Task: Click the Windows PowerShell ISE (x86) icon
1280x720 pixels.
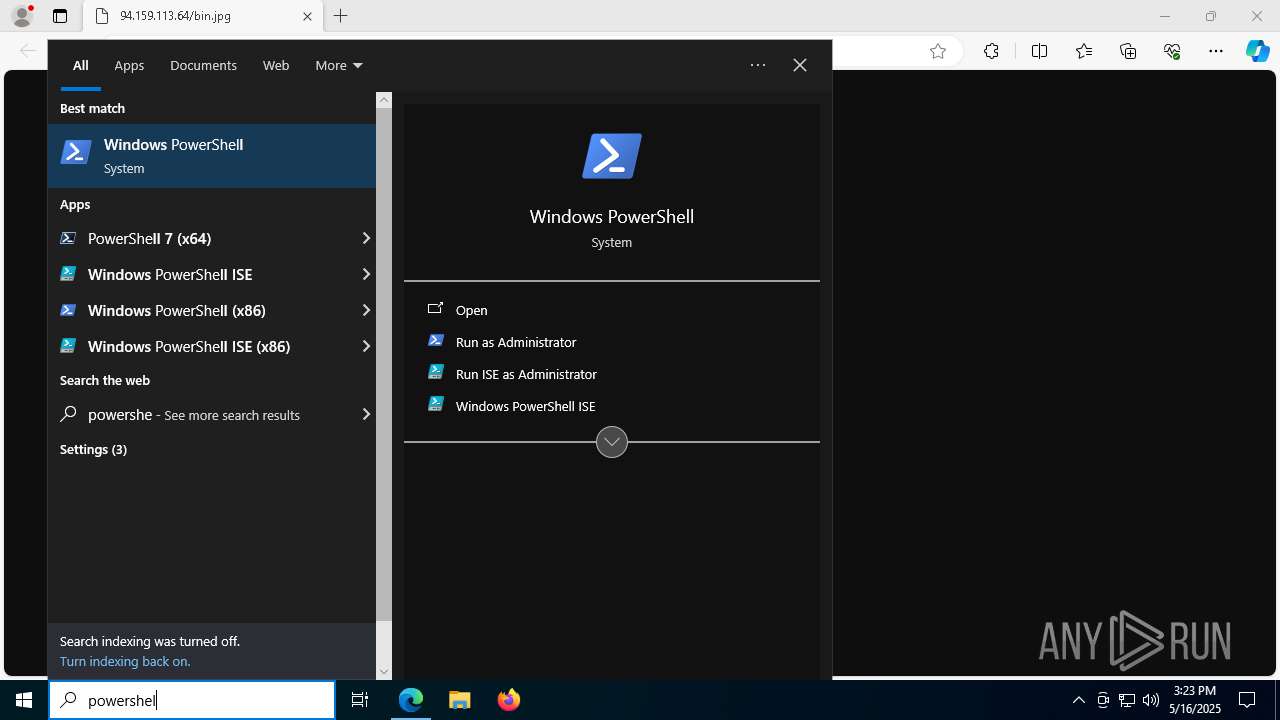Action: [68, 346]
